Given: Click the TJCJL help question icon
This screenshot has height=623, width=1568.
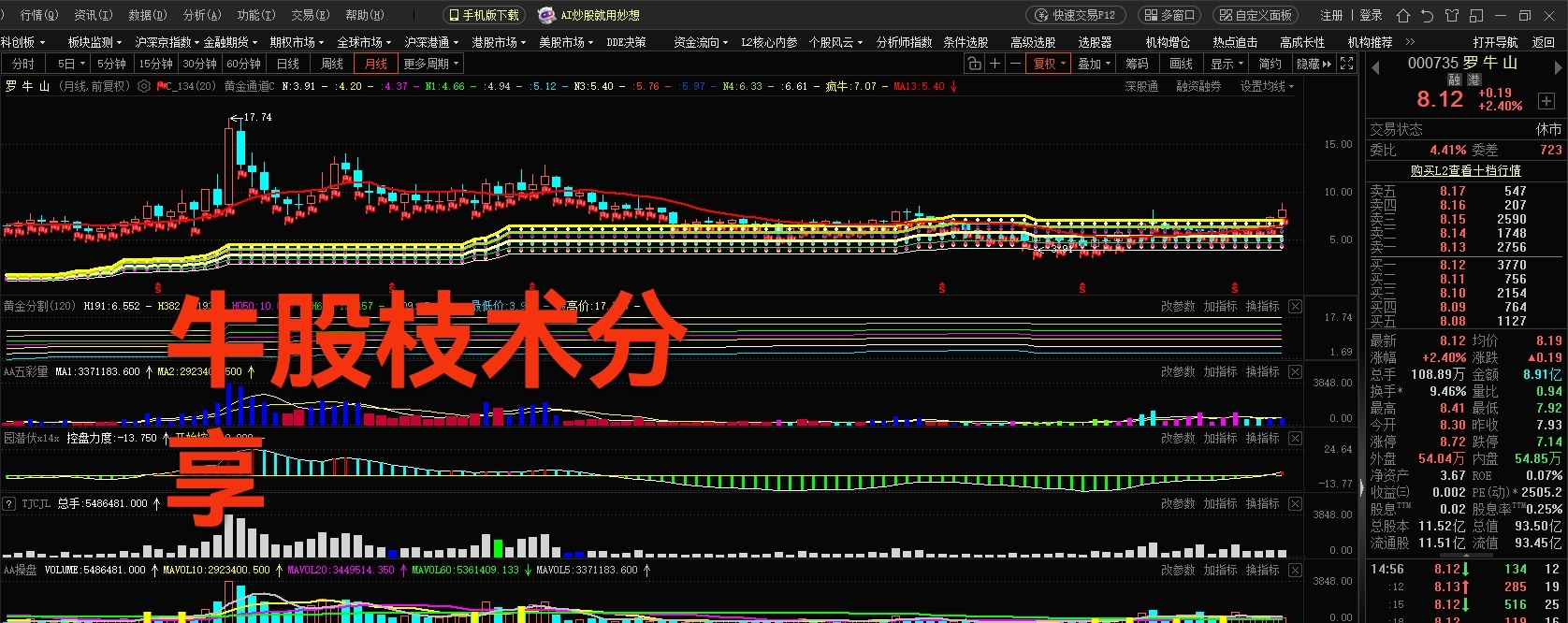Looking at the screenshot, I should click(9, 504).
